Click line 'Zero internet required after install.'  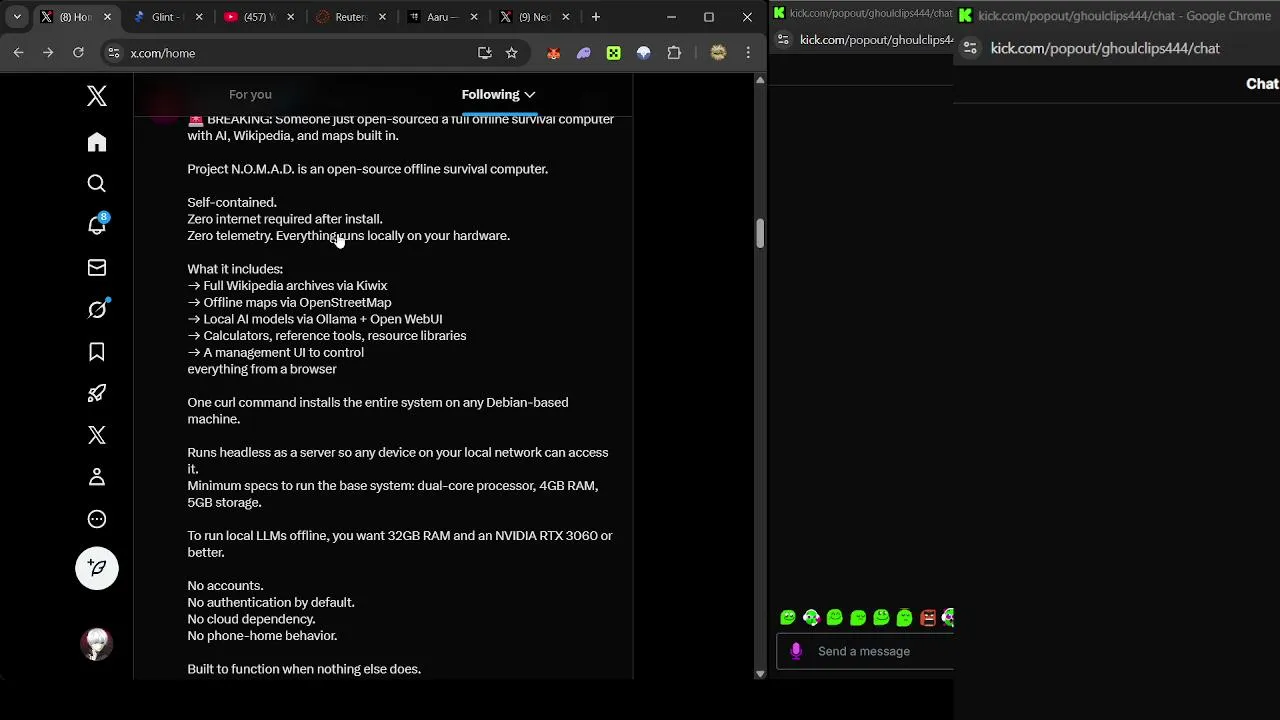[x=285, y=219]
